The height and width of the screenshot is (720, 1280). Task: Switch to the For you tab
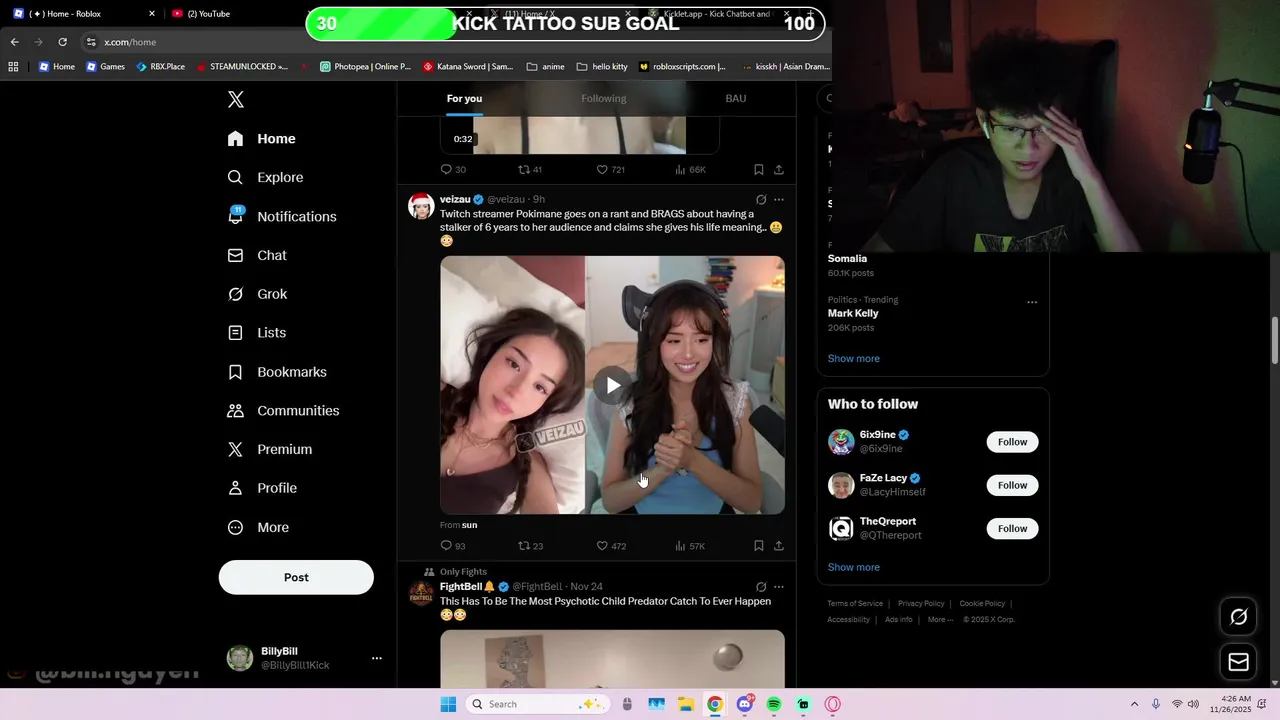click(x=464, y=98)
